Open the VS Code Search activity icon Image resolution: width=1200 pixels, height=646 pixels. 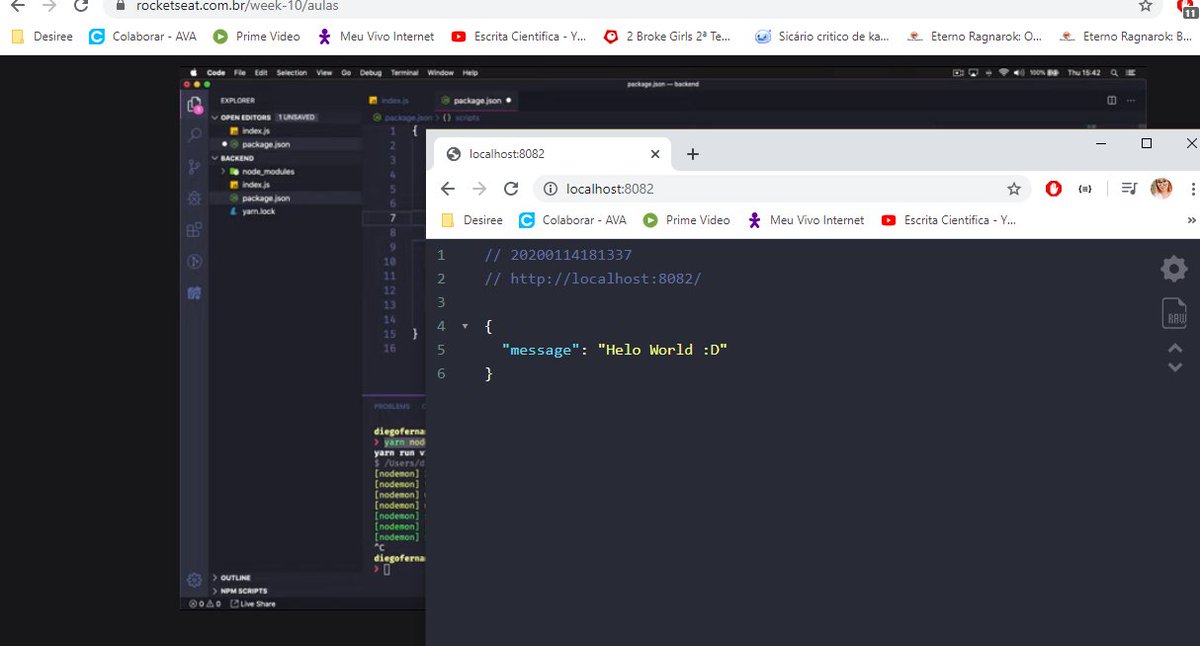[x=195, y=135]
